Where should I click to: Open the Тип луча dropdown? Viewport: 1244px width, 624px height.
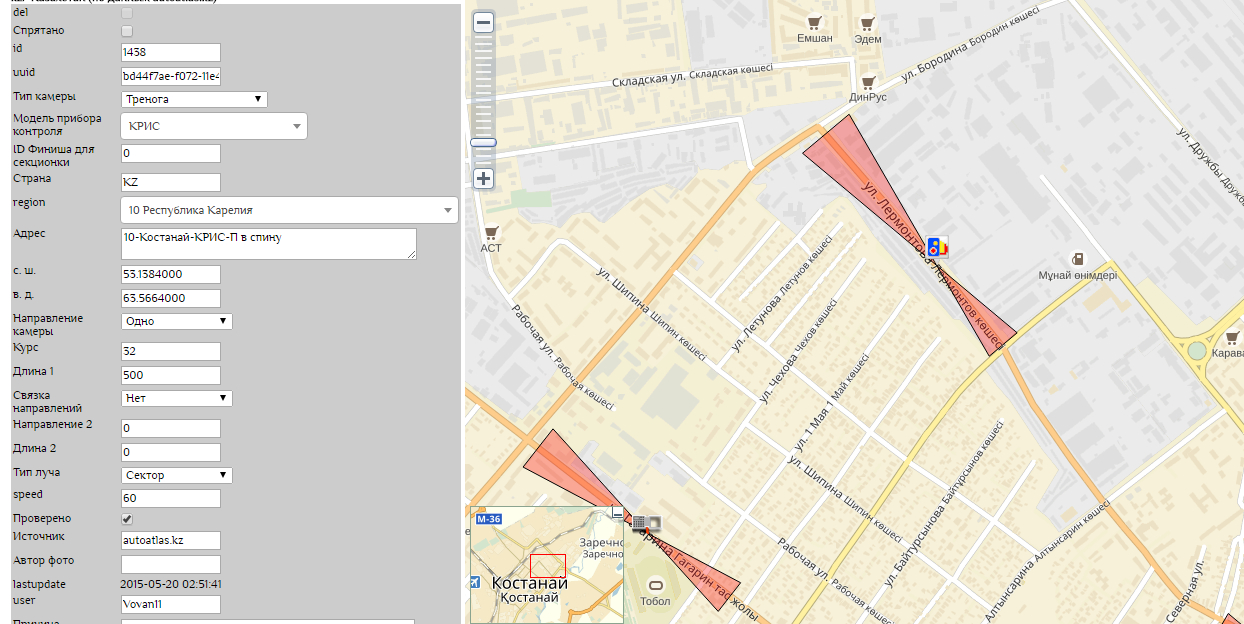176,475
